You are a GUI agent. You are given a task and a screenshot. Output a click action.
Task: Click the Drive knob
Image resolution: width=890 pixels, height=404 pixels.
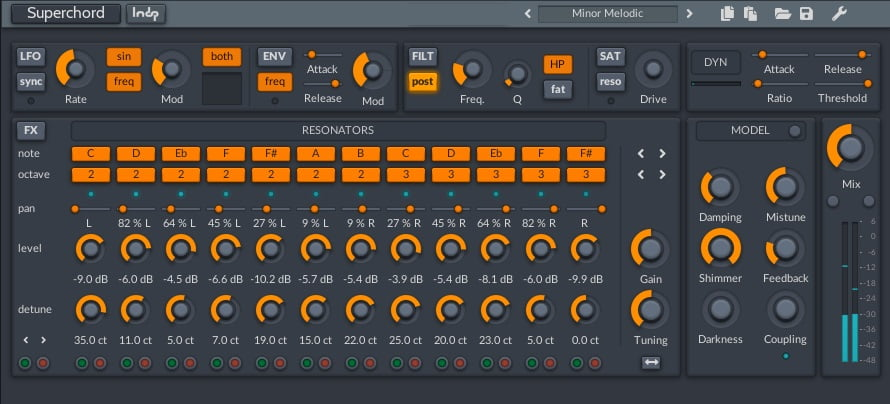click(653, 70)
